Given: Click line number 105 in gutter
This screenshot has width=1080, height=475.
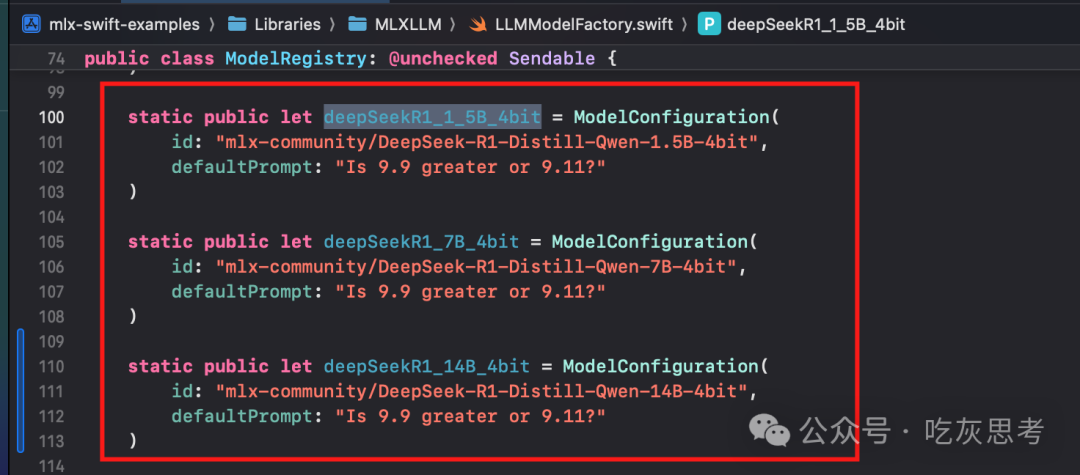Looking at the screenshot, I should pyautogui.click(x=50, y=242).
